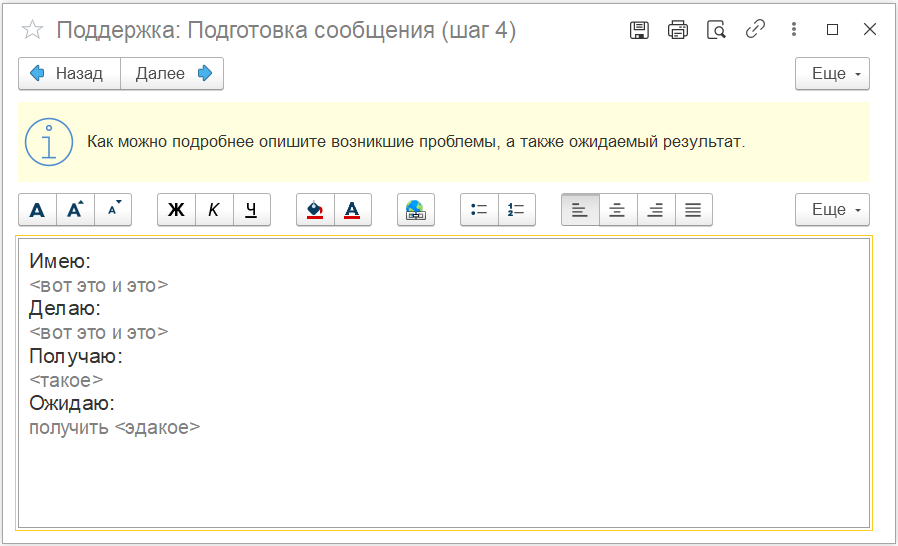This screenshot has height=546, width=898.
Task: Click the save floppy disk icon
Action: [640, 30]
